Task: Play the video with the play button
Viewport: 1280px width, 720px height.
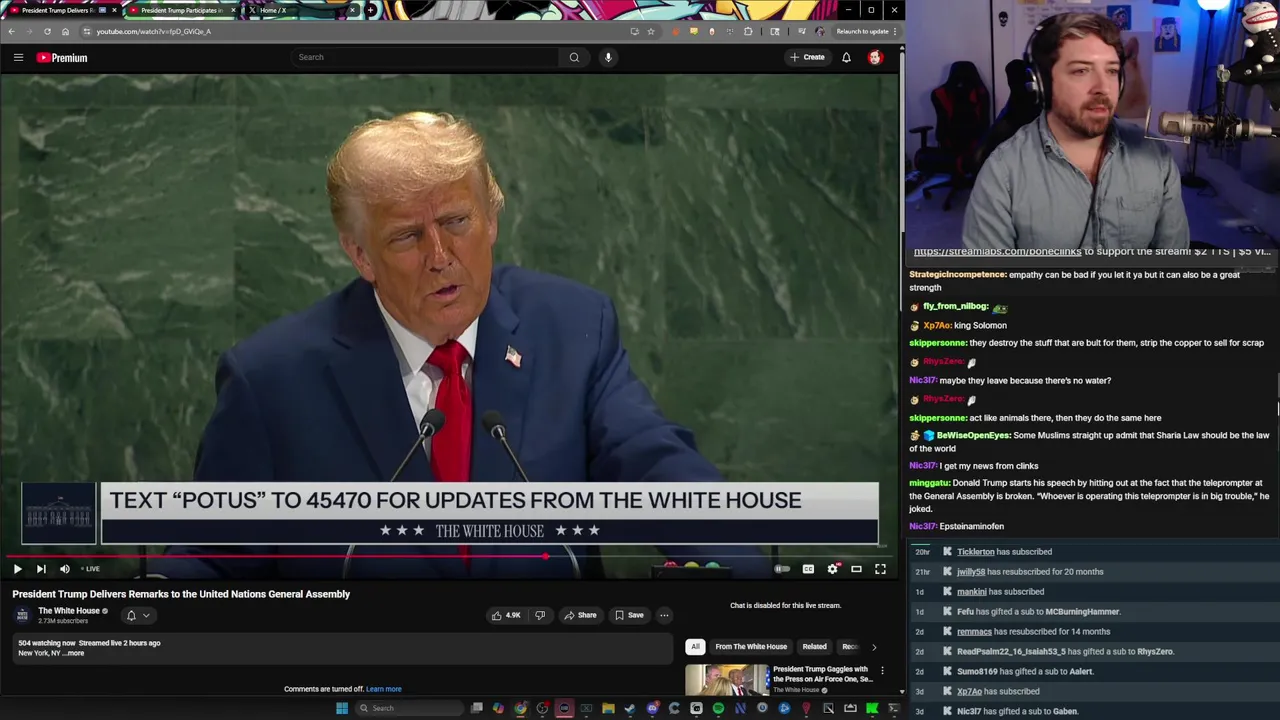Action: (17, 569)
